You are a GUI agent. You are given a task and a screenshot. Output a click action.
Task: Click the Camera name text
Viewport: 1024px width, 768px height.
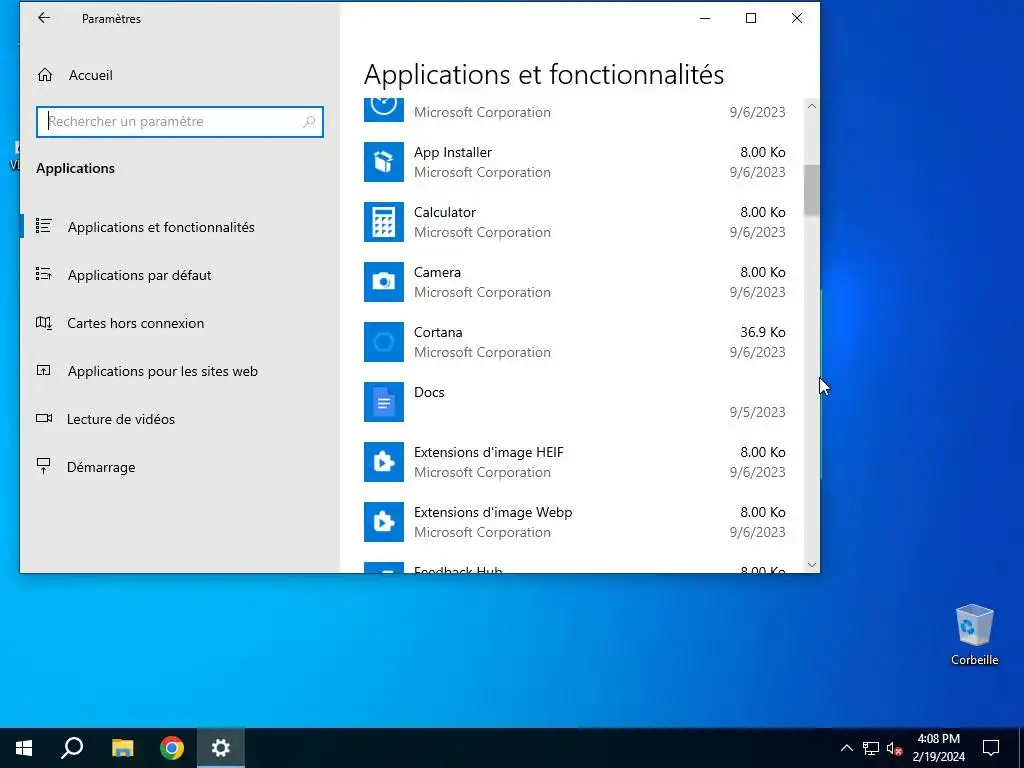(x=437, y=272)
